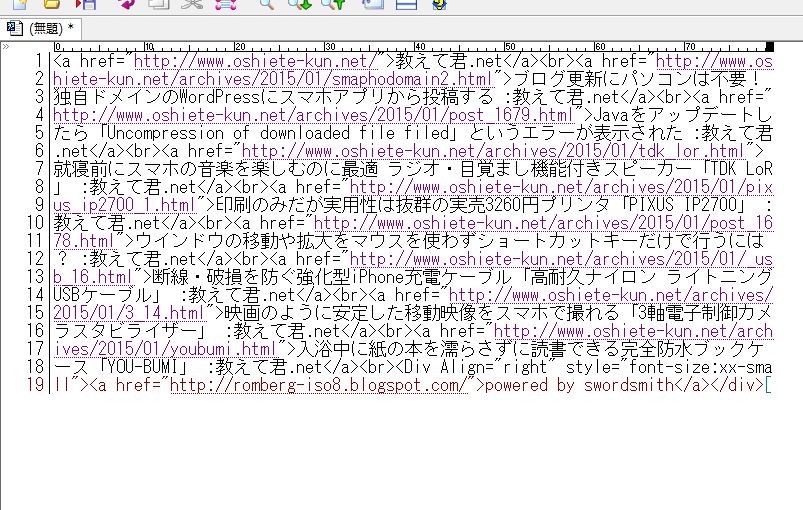The width and height of the screenshot is (803, 510).
Task: Save the file using the floppy disk icon
Action: [86, 5]
